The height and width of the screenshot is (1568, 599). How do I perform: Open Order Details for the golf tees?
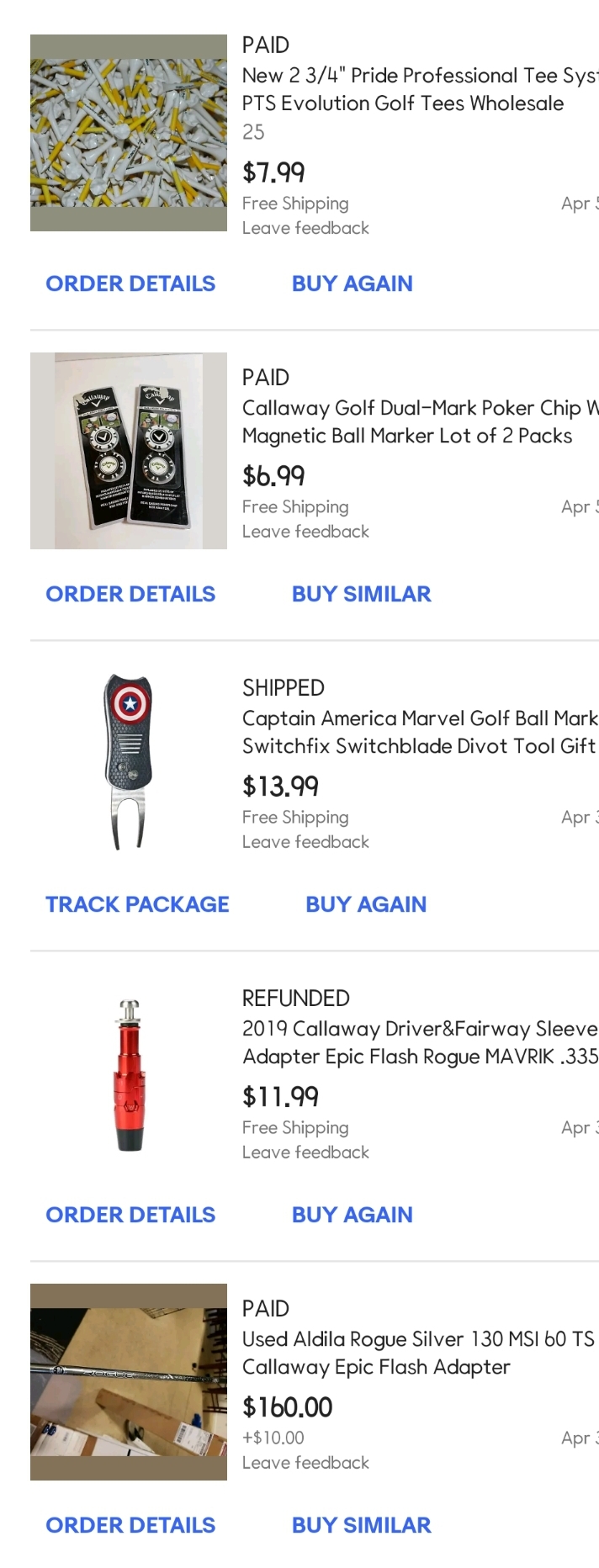point(130,283)
